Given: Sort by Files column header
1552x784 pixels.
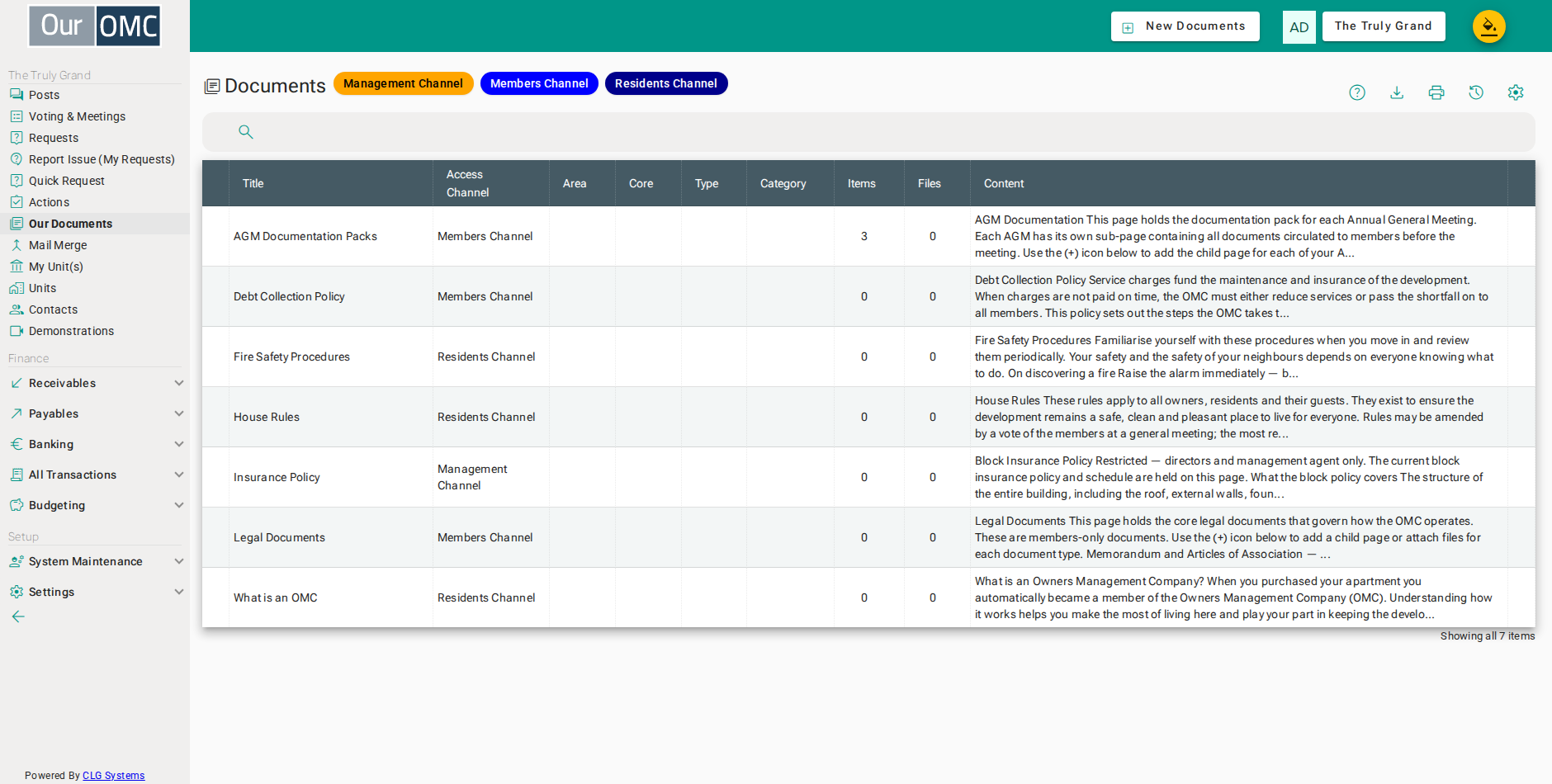Looking at the screenshot, I should click(929, 183).
